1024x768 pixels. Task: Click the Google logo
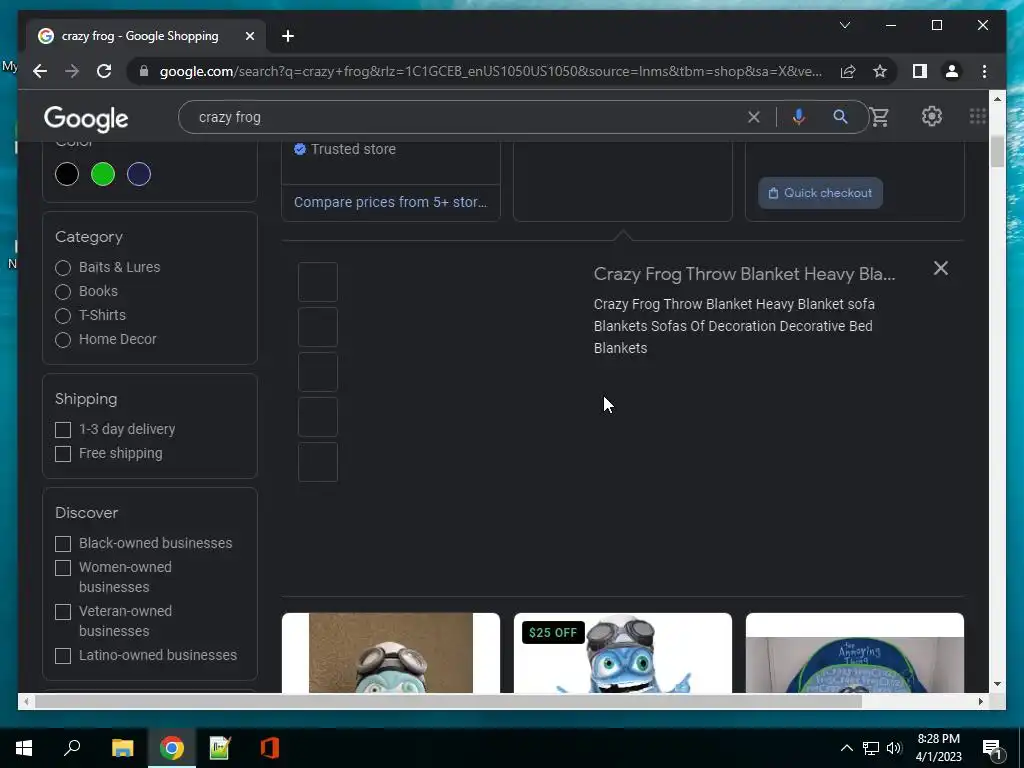tap(86, 119)
